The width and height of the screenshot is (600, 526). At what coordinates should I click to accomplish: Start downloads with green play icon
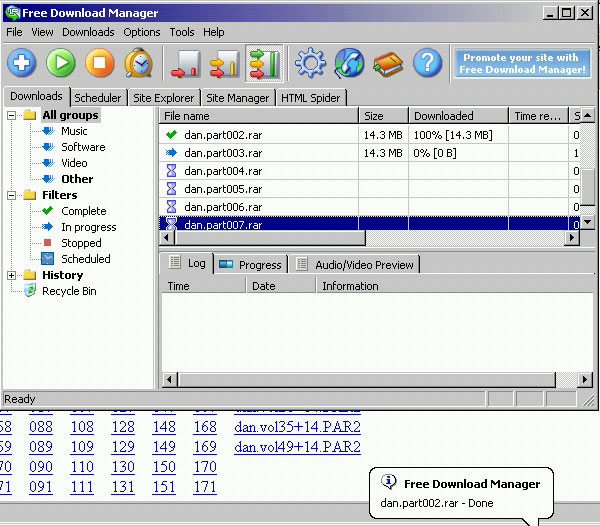tap(60, 63)
